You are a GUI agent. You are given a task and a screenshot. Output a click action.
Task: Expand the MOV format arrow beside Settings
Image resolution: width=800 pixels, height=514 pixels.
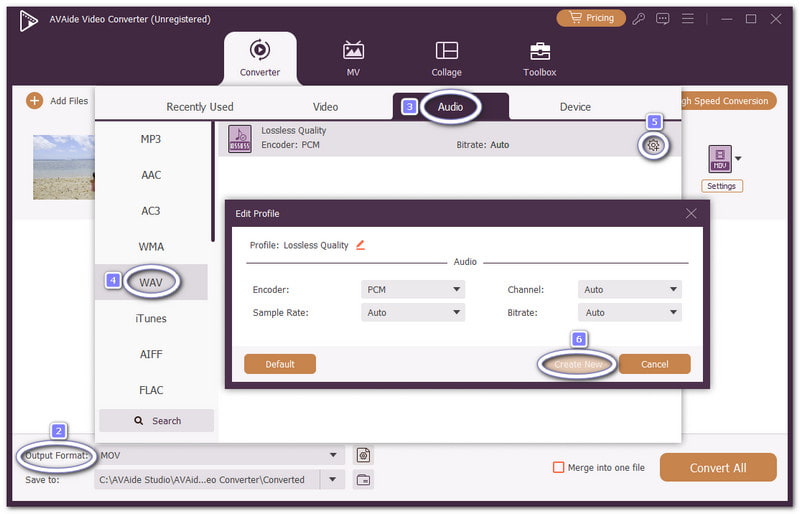[738, 158]
